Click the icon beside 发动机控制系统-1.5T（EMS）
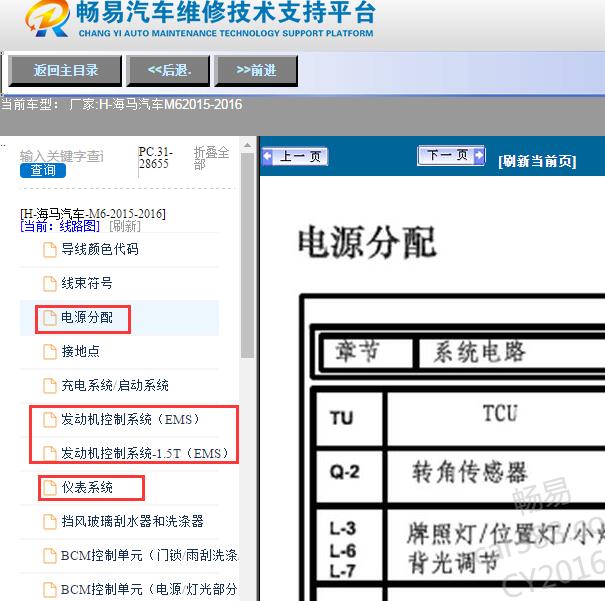 [x=49, y=453]
